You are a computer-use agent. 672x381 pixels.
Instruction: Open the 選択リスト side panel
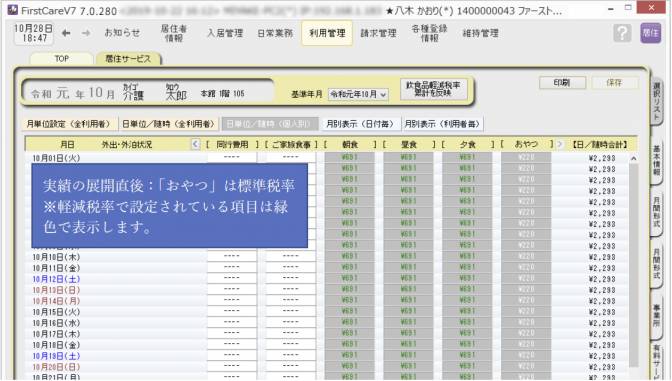point(657,101)
